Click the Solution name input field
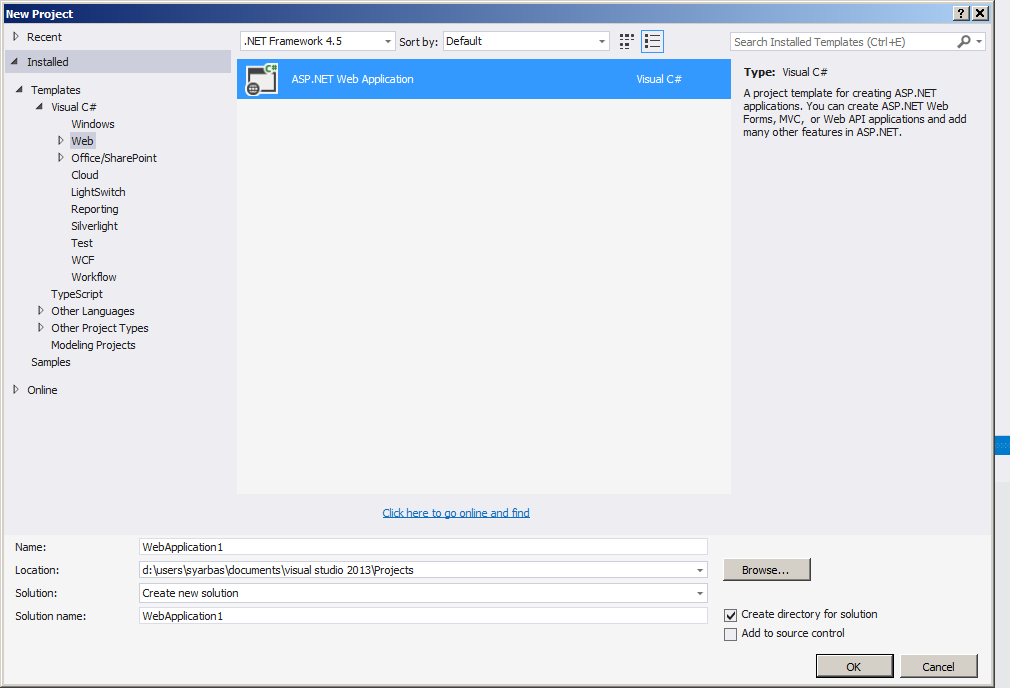 coord(423,616)
